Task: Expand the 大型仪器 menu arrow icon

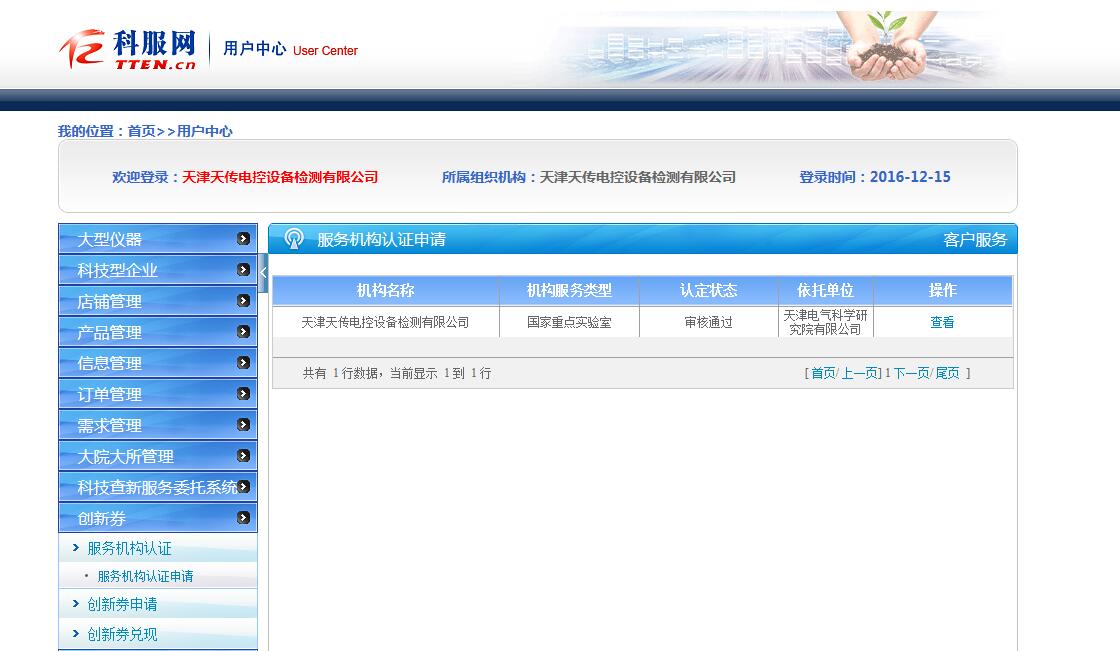Action: pyautogui.click(x=243, y=239)
